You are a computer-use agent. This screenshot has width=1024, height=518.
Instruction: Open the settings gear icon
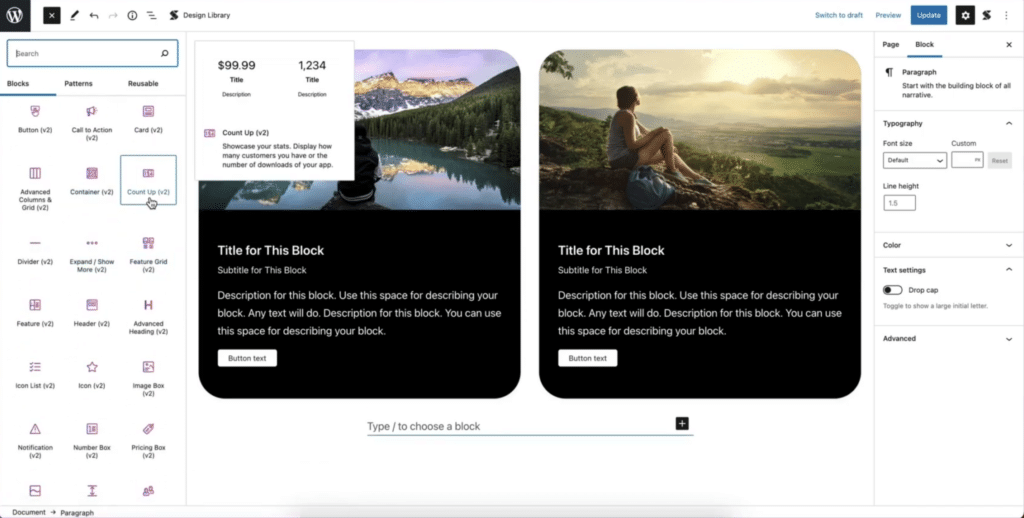pyautogui.click(x=965, y=15)
